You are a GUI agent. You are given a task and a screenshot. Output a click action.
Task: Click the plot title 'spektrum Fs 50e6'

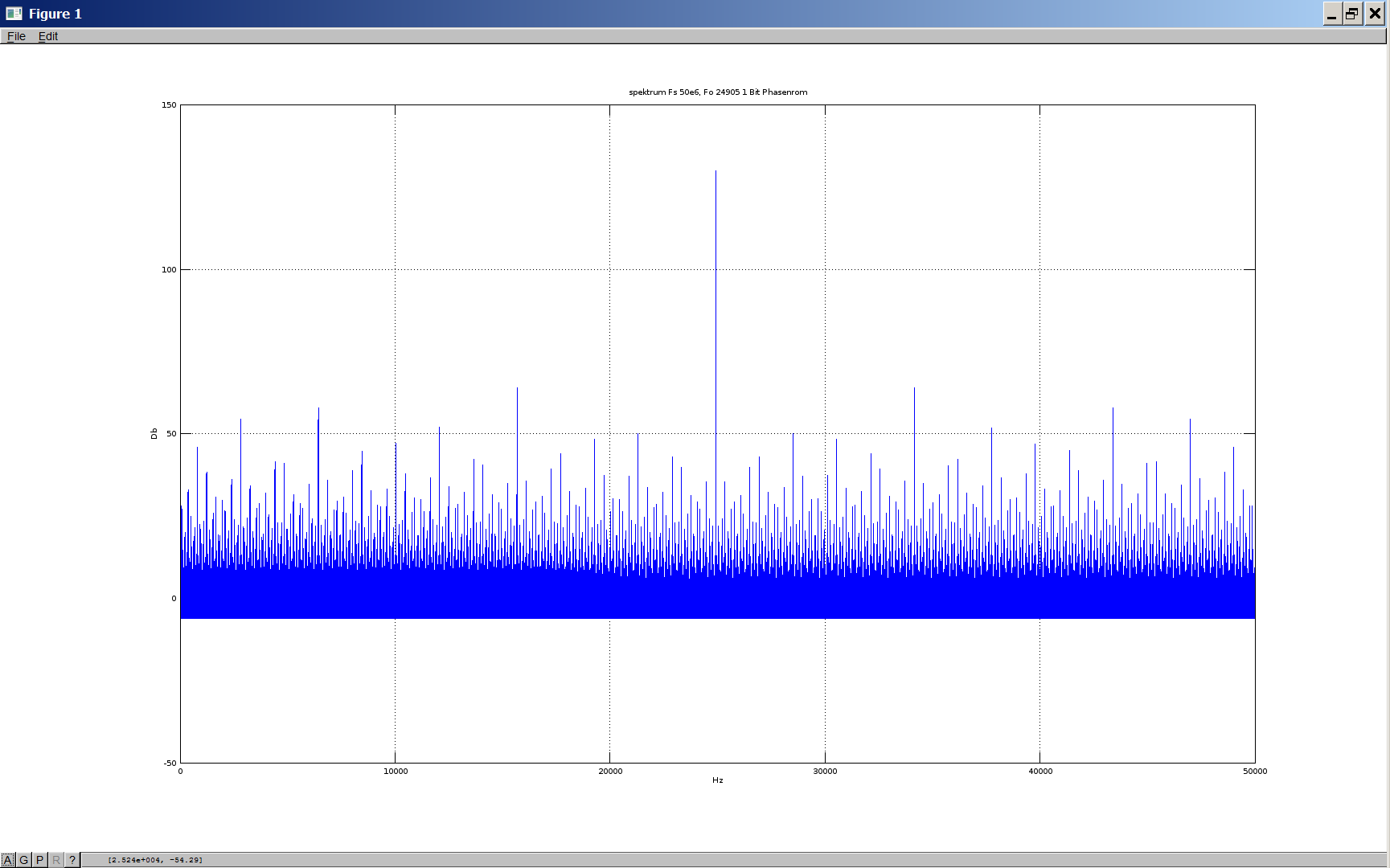point(718,92)
